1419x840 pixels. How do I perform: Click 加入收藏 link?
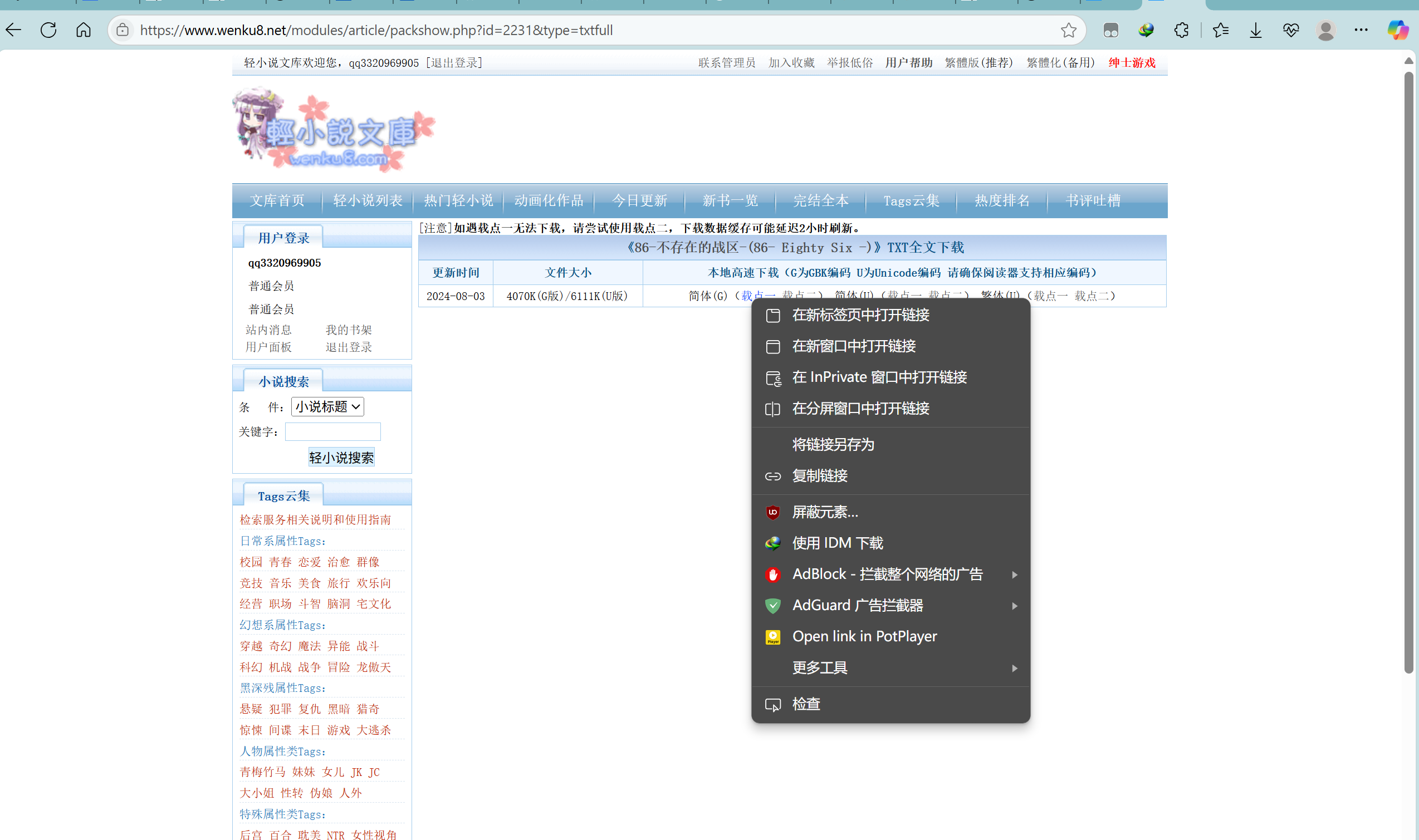(791, 62)
